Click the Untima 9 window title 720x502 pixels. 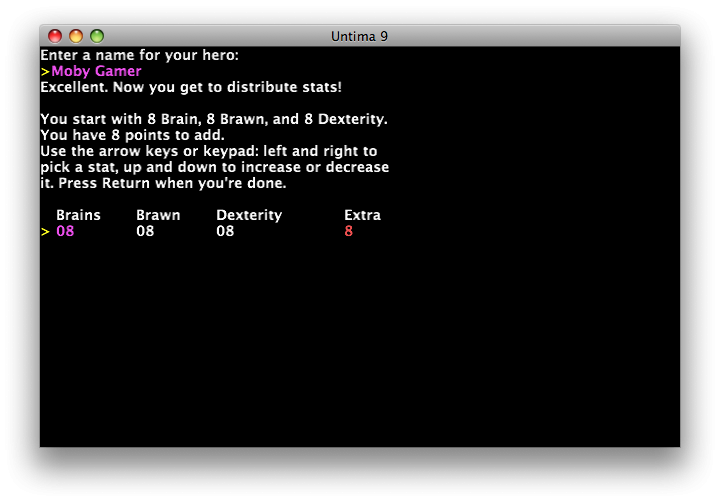point(360,36)
